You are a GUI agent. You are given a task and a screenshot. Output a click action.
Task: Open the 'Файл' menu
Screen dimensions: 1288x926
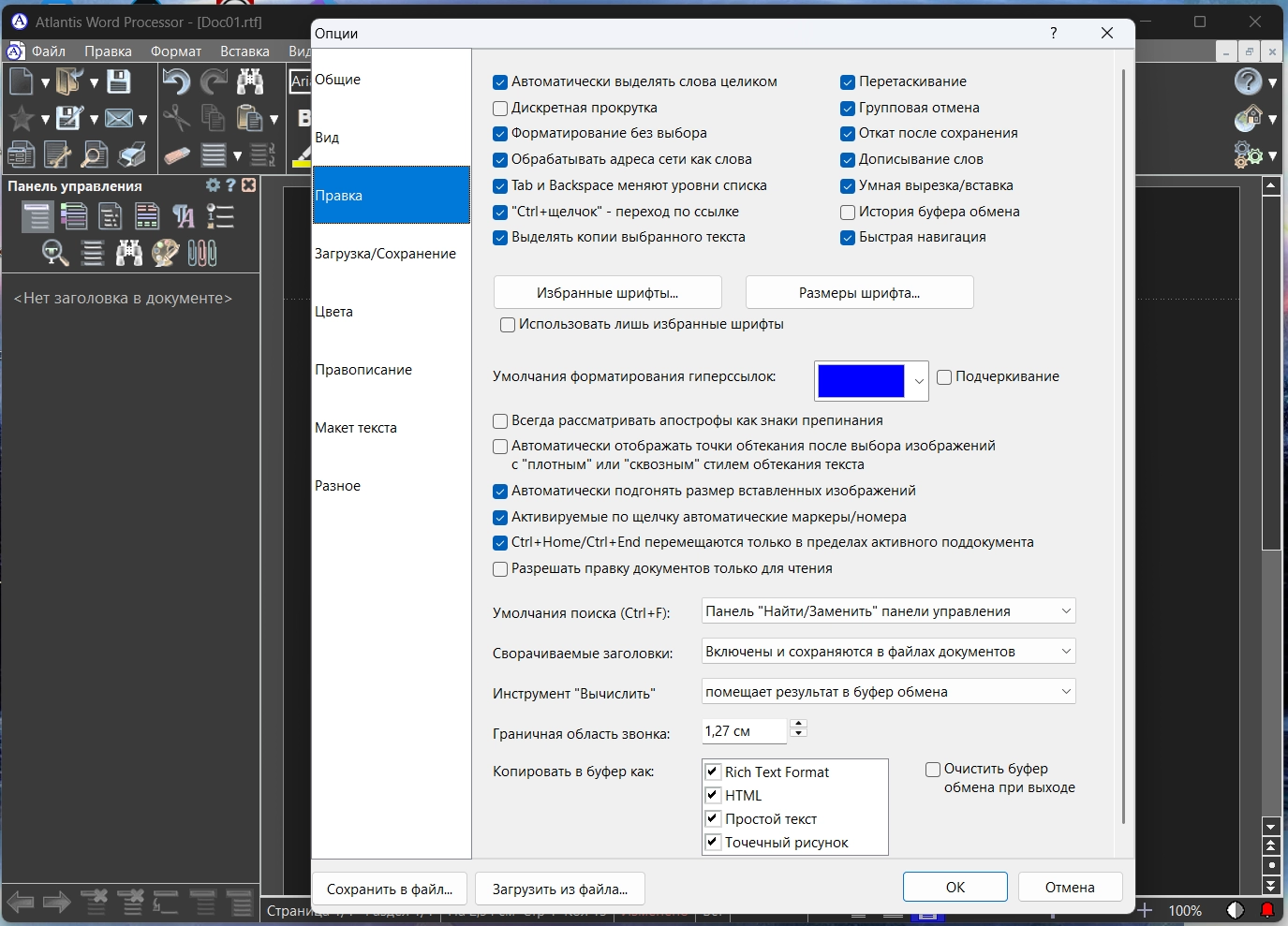tap(49, 51)
